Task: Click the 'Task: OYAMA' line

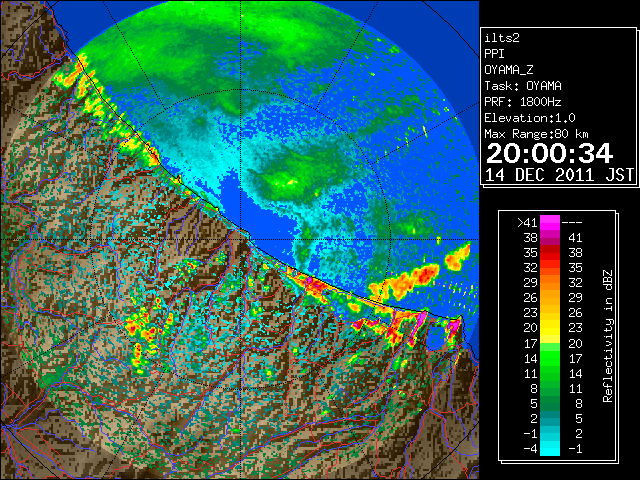Action: tap(523, 86)
